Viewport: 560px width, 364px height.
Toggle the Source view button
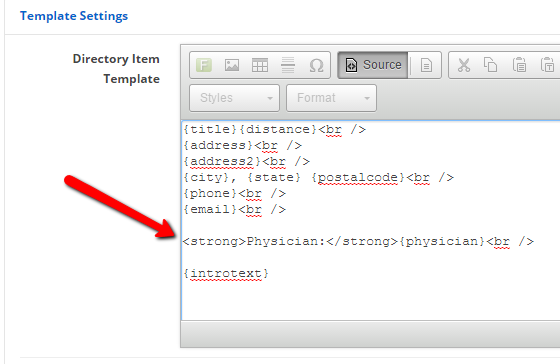pos(373,65)
